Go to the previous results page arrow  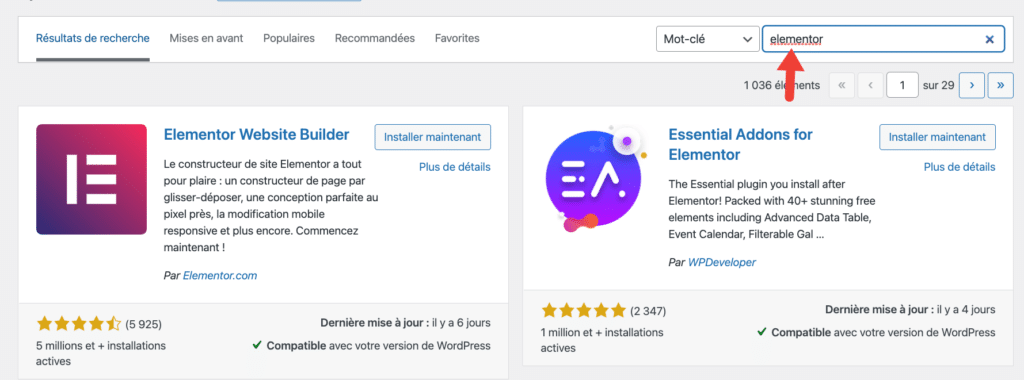tap(871, 85)
